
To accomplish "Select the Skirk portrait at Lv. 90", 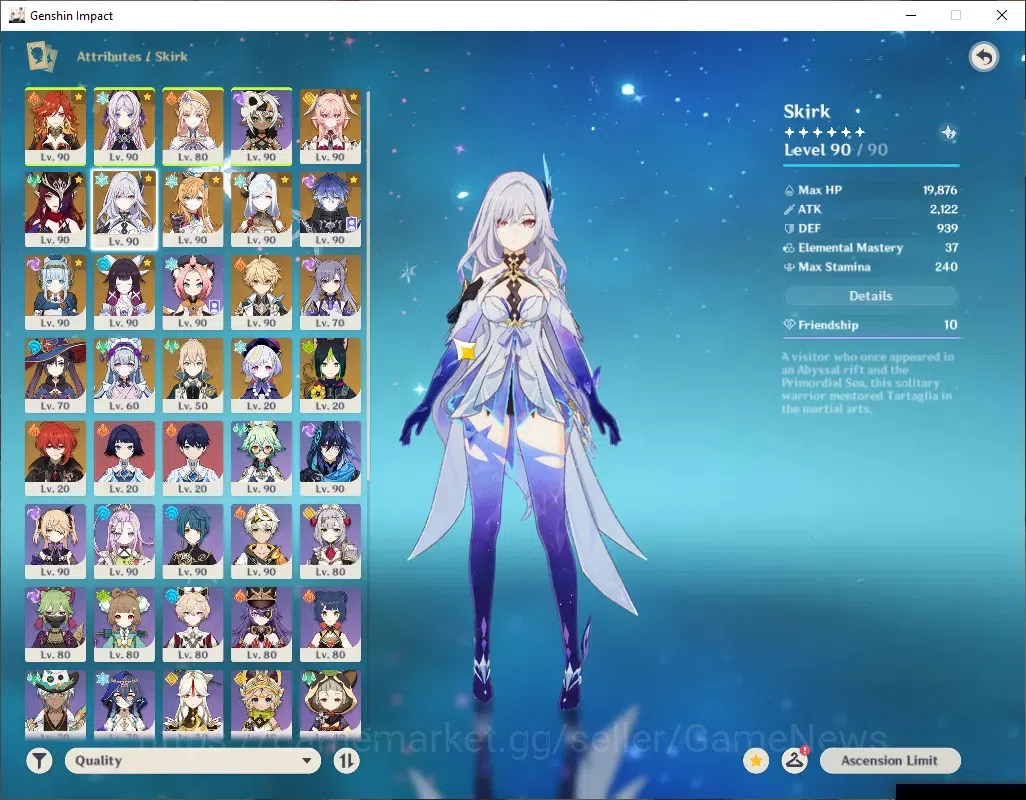I will 124,210.
